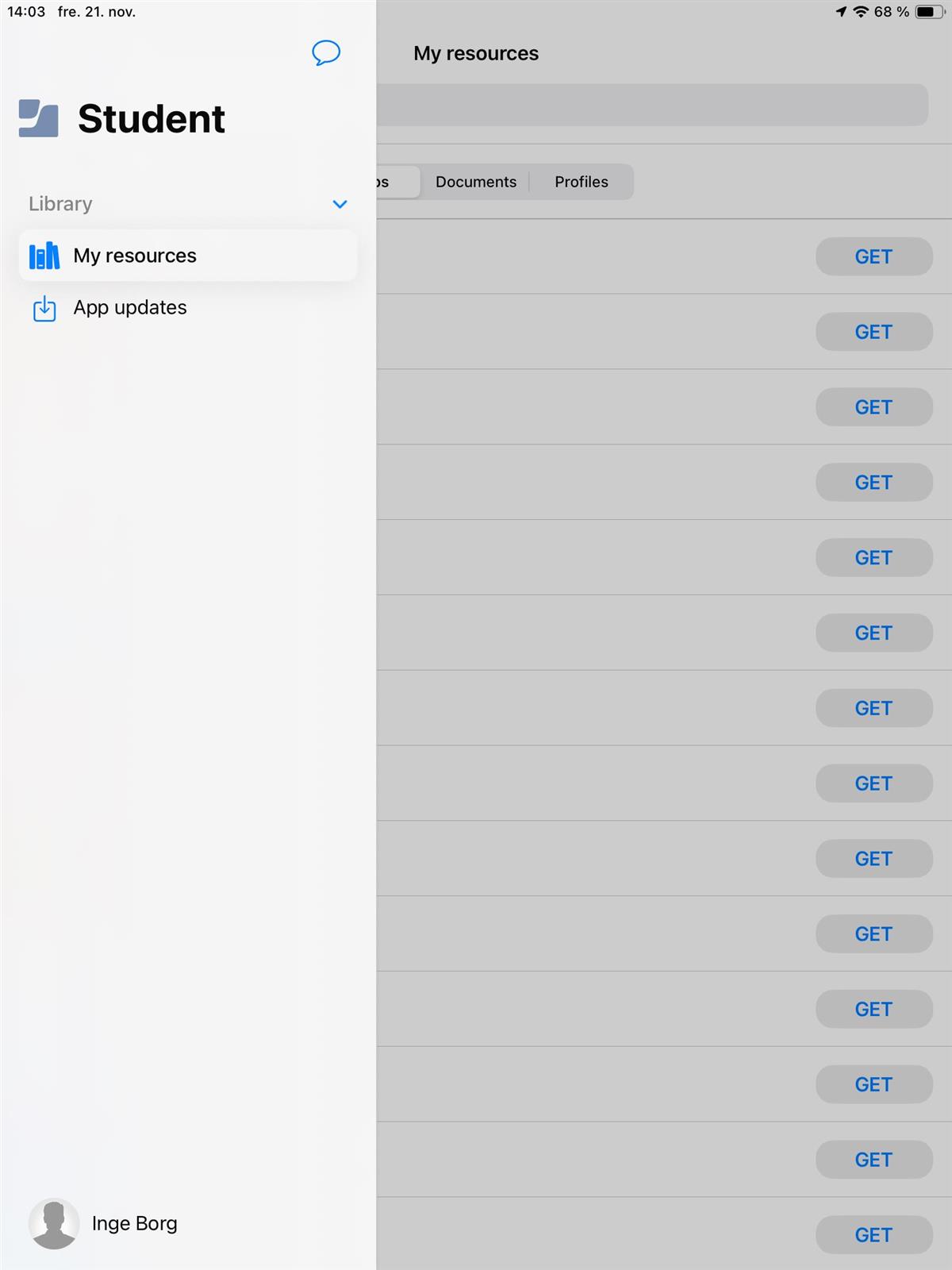Collapse the Library section chevron
Viewport: 952px width, 1270px height.
[340, 204]
